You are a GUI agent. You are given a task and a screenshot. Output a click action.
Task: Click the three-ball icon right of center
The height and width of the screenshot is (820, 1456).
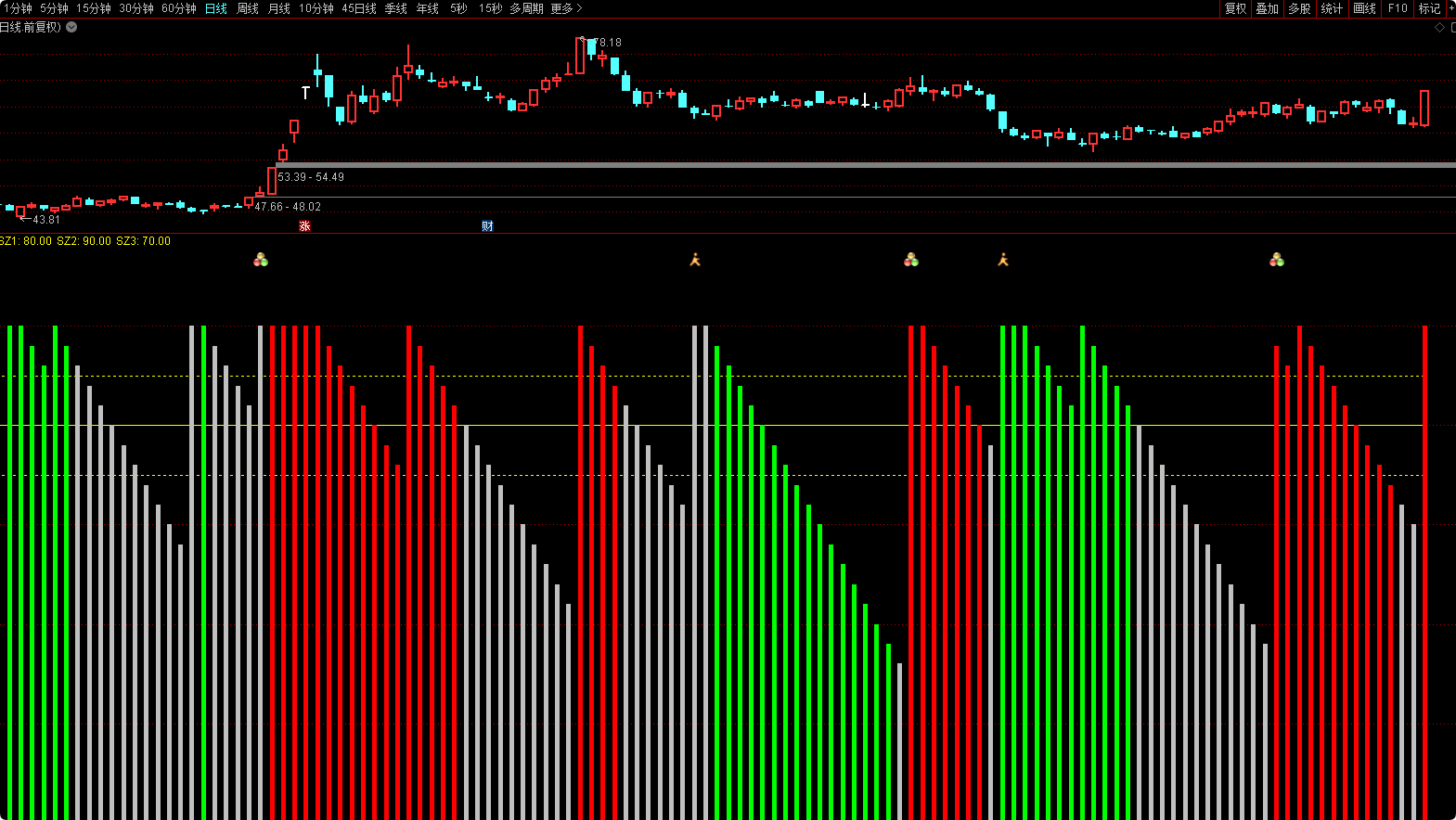coord(911,260)
